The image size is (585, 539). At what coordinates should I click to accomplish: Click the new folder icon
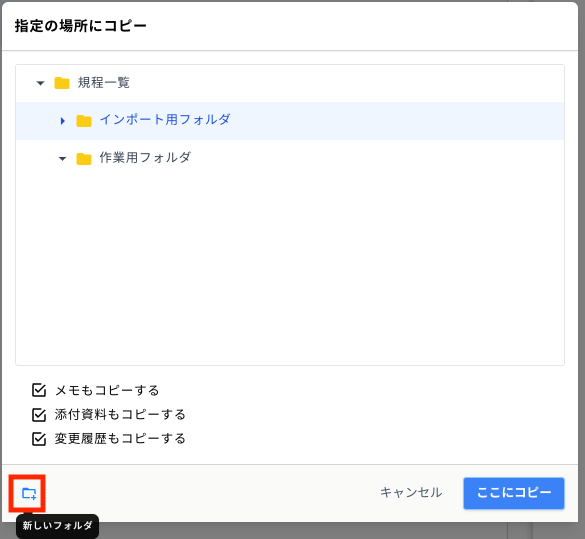(29, 493)
